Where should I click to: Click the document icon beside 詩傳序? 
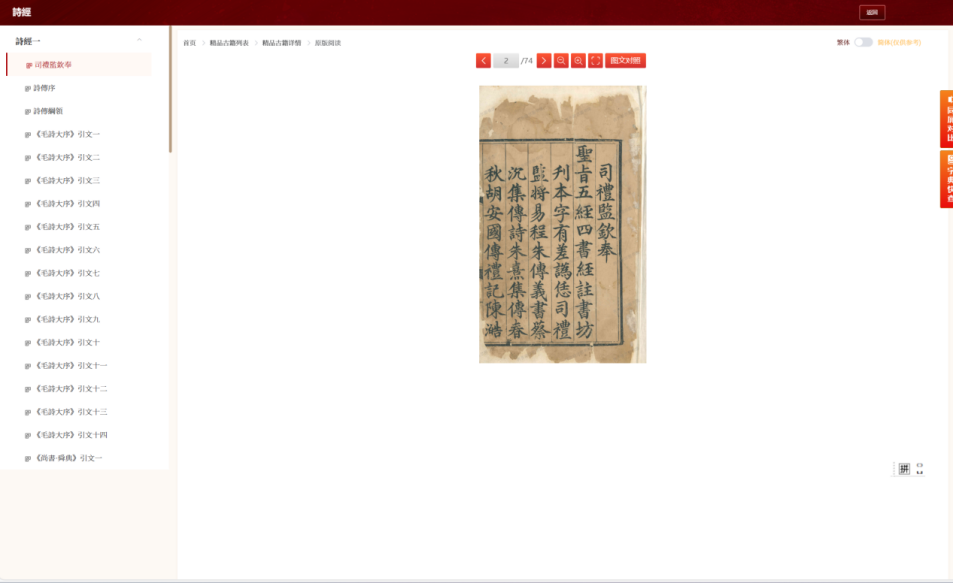pyautogui.click(x=27, y=88)
